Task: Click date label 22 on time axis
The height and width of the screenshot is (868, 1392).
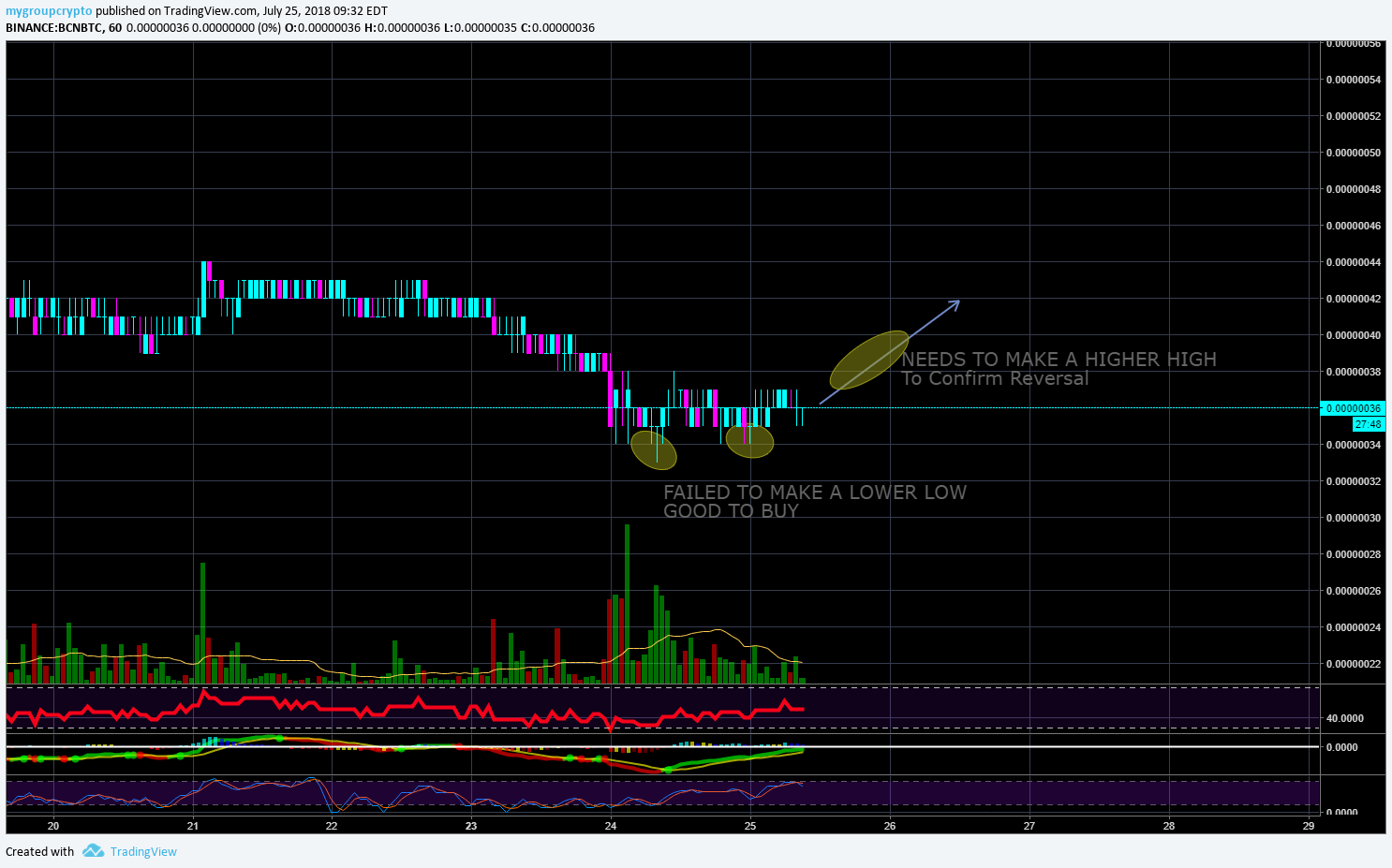Action: click(332, 826)
